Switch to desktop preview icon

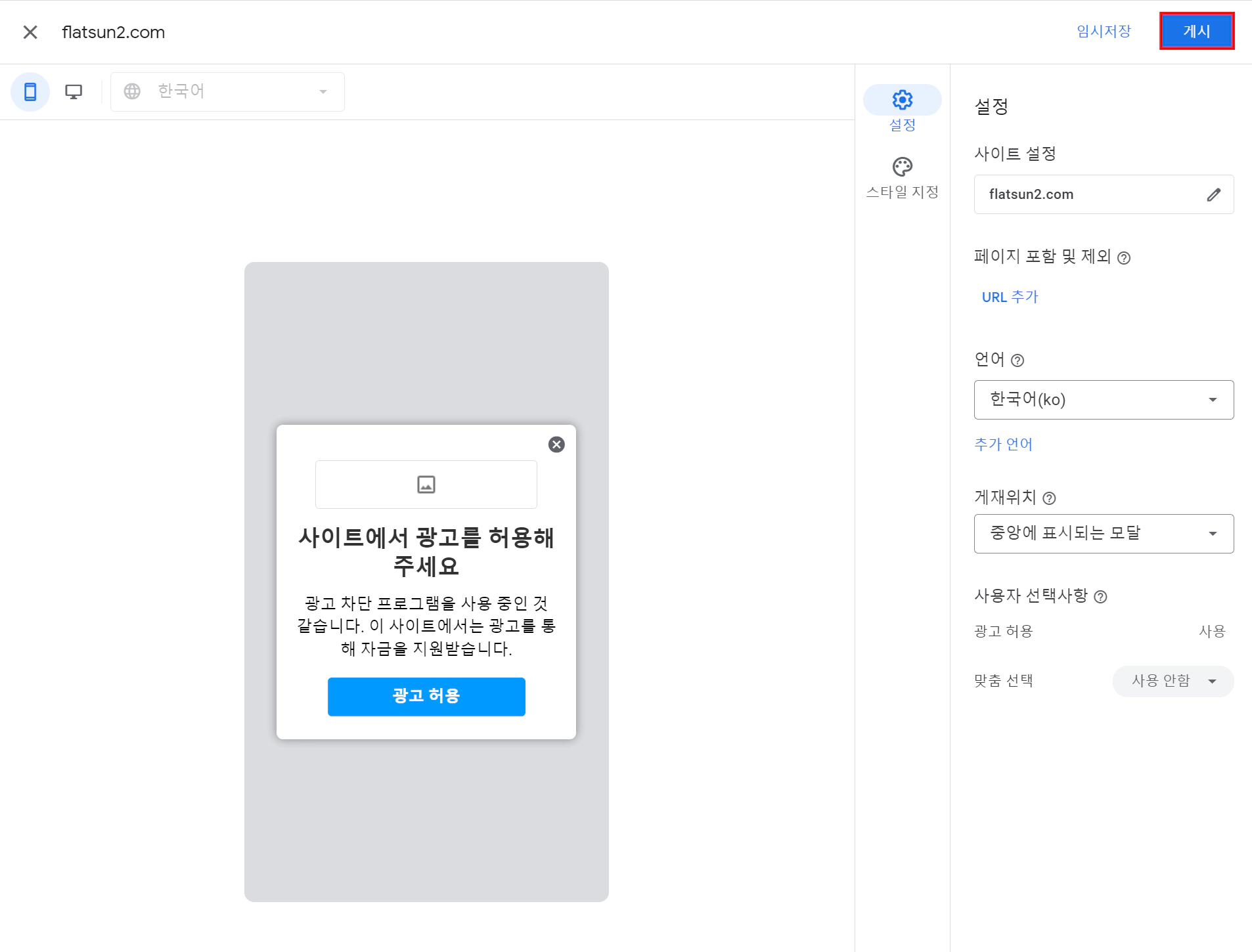pos(74,92)
